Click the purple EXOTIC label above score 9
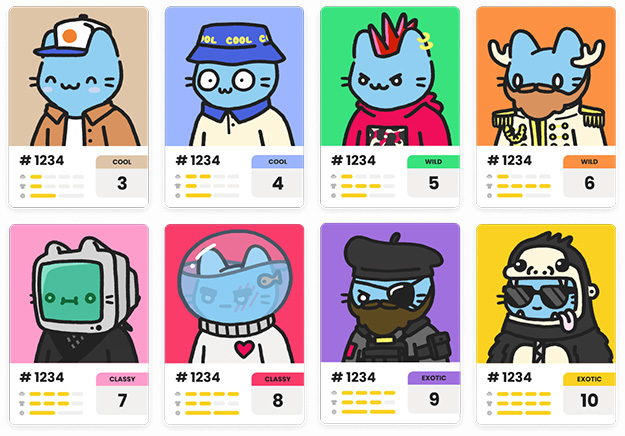This screenshot has height=436, width=625. coord(434,378)
